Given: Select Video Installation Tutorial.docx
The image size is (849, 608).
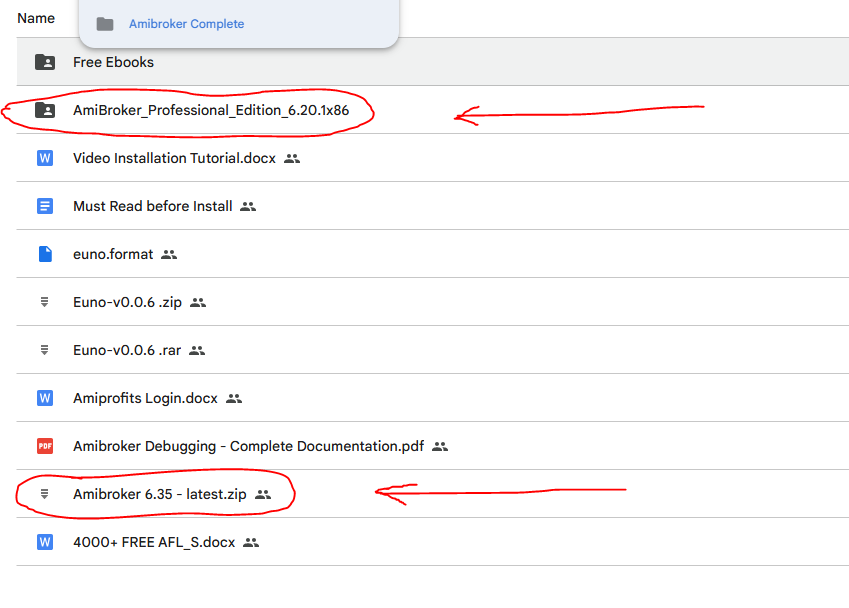Looking at the screenshot, I should 174,158.
